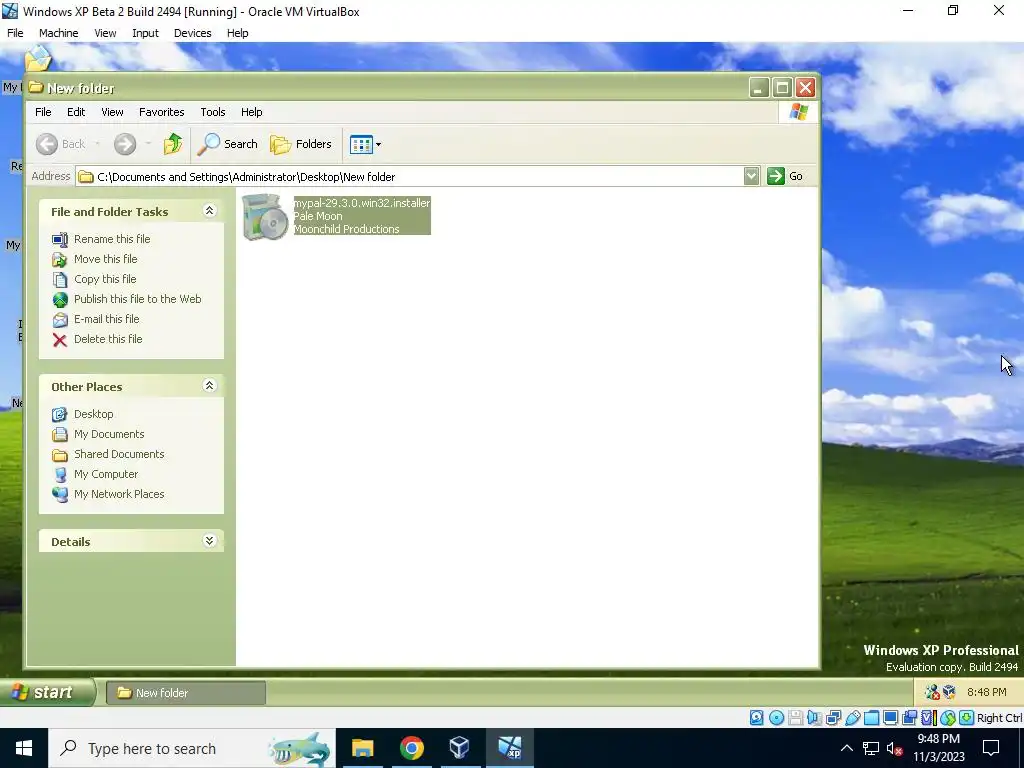
Task: Click the Copy this file link
Action: click(104, 279)
